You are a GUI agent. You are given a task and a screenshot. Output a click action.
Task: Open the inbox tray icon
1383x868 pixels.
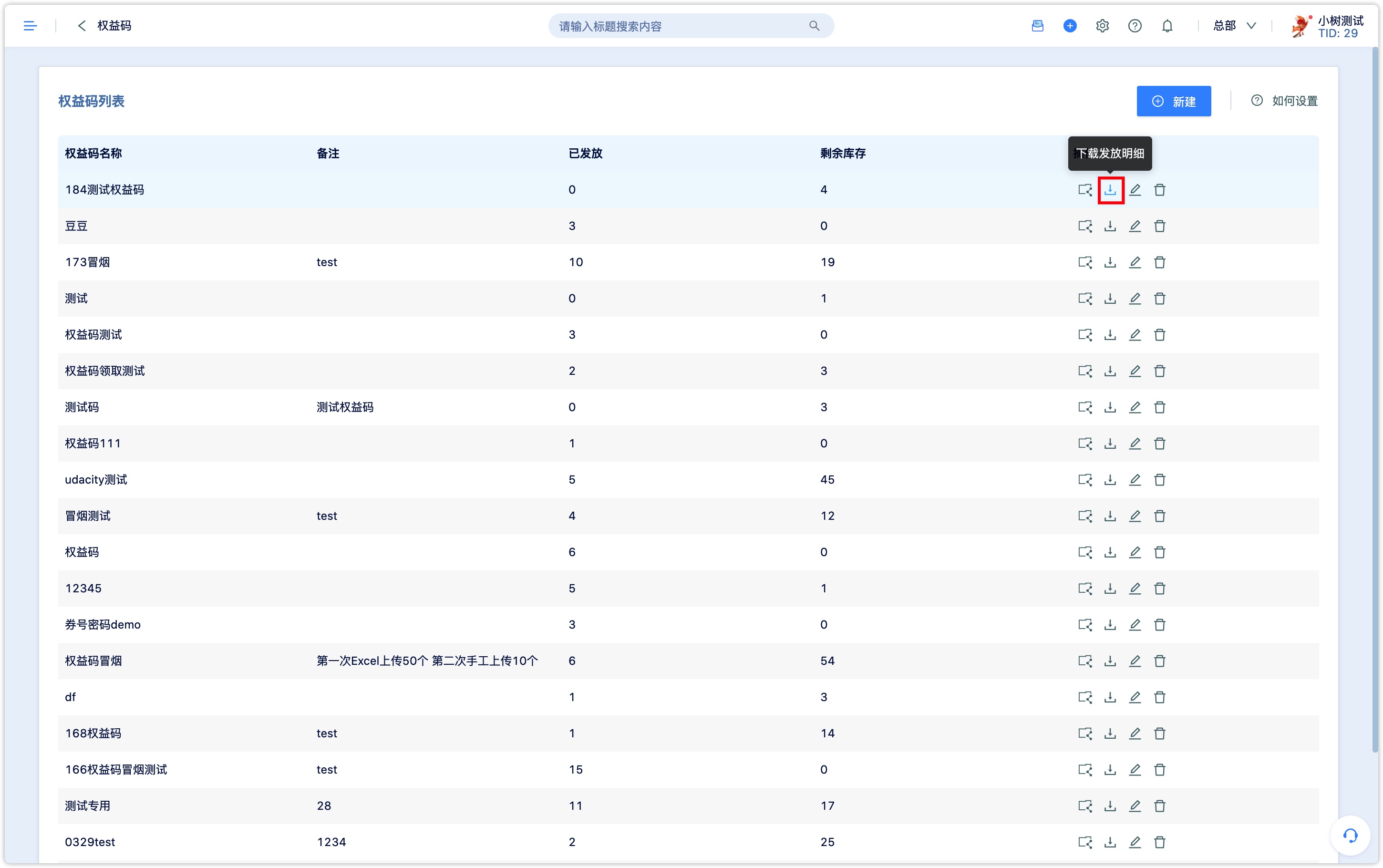1037,26
